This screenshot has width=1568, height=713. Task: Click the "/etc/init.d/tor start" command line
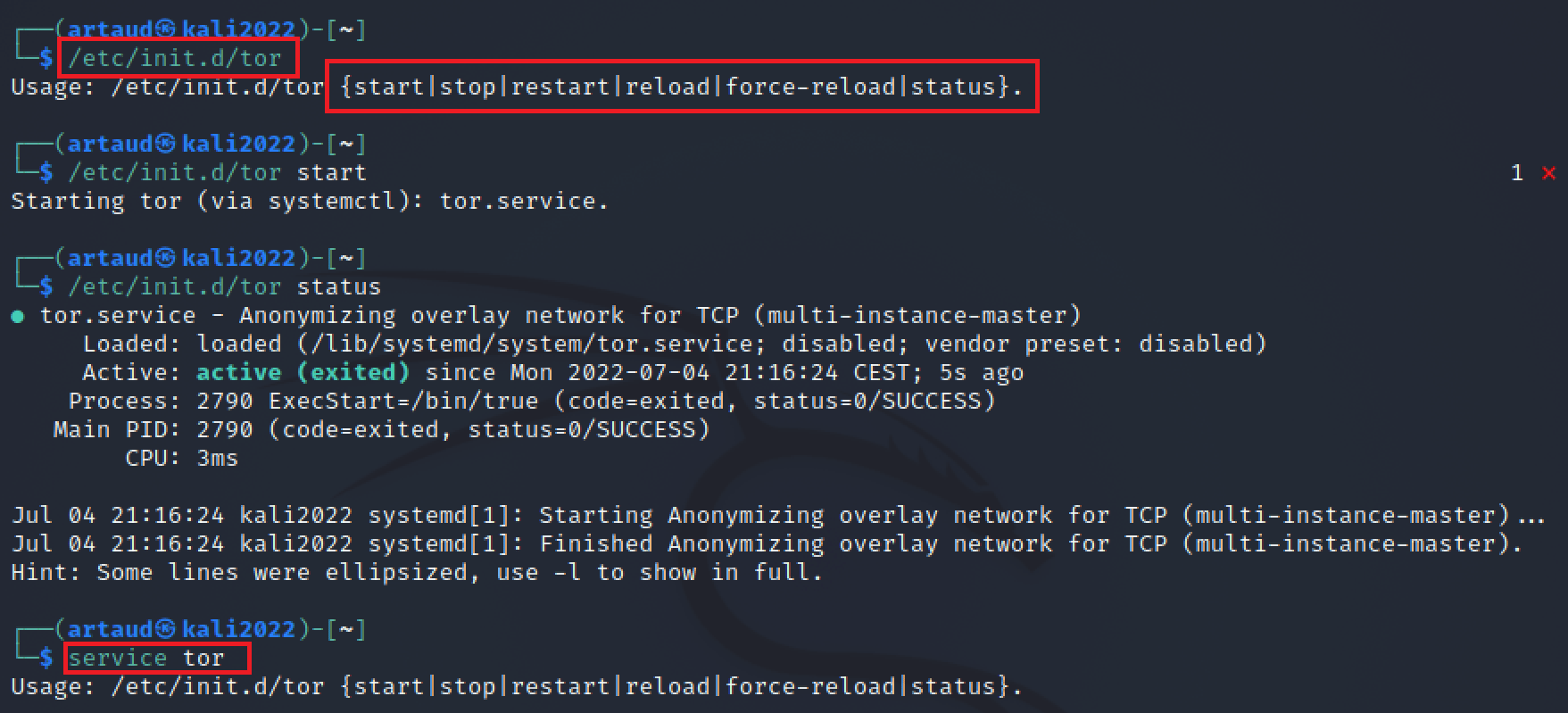(217, 172)
